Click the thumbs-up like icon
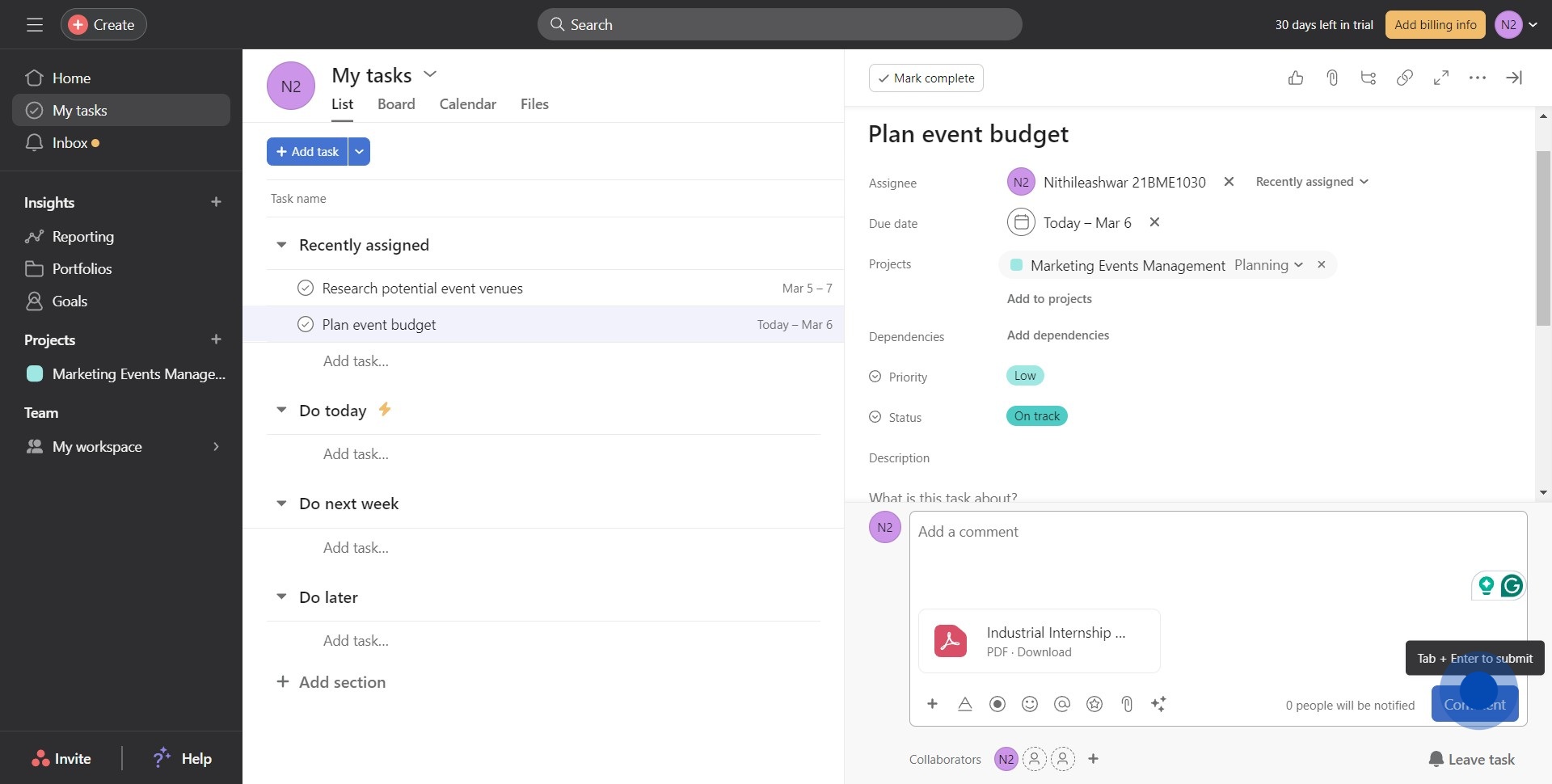Image resolution: width=1552 pixels, height=784 pixels. [x=1296, y=78]
